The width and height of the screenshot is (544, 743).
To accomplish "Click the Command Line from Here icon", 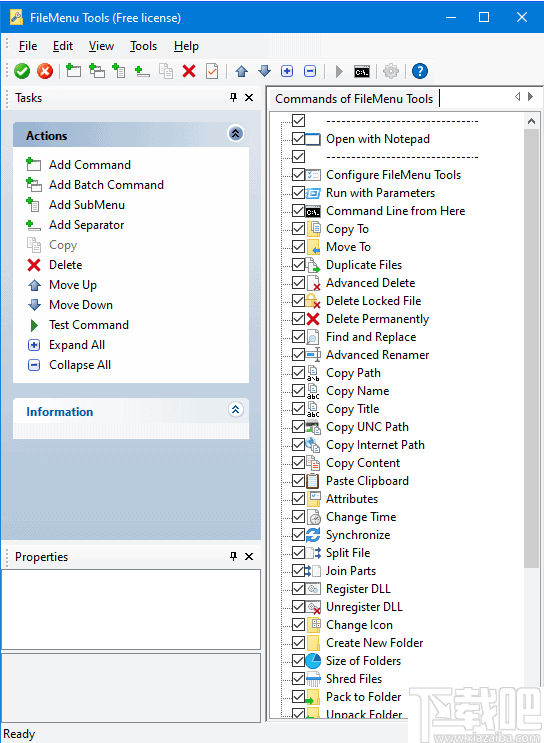I will 313,211.
